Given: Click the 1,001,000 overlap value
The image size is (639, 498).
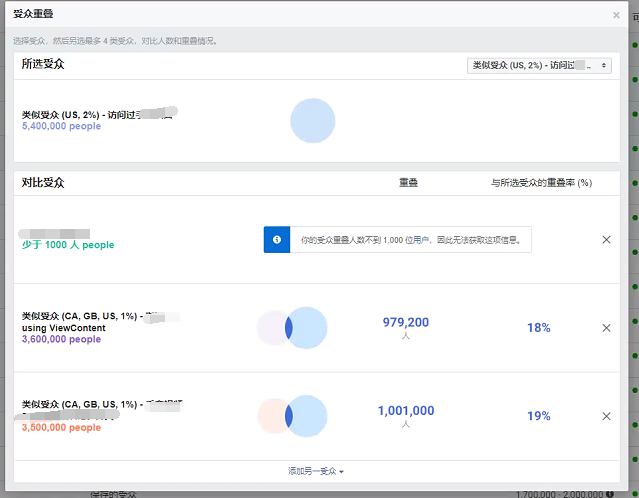Looking at the screenshot, I should pyautogui.click(x=406, y=411).
